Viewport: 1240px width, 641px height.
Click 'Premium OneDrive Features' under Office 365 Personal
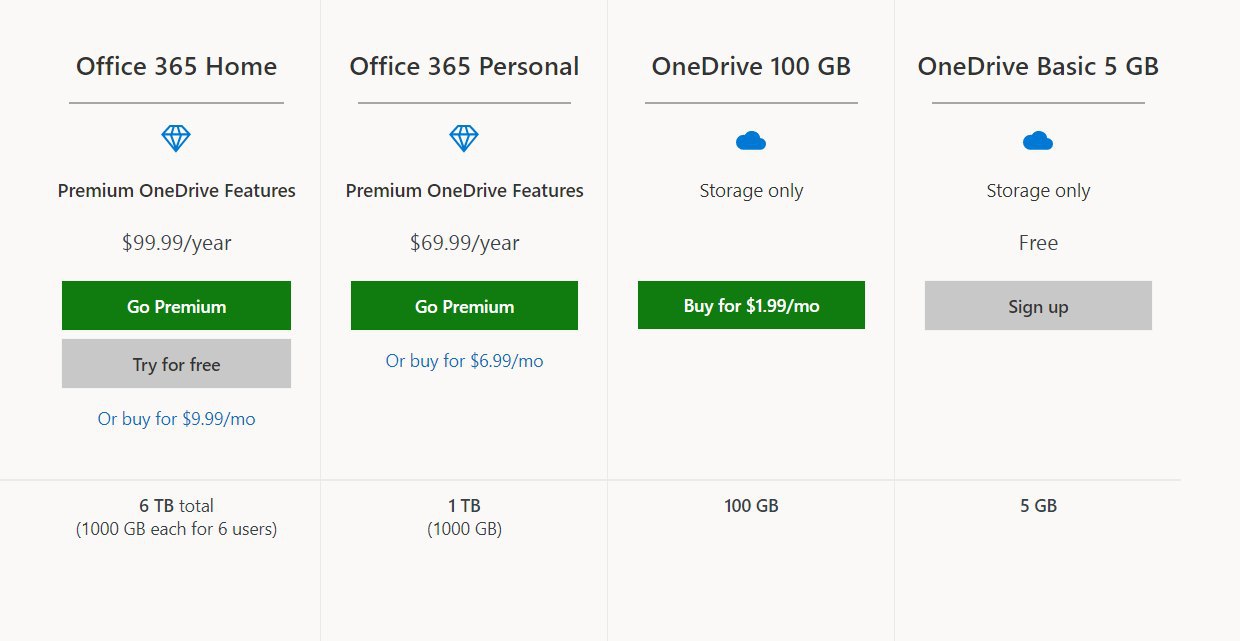click(464, 190)
